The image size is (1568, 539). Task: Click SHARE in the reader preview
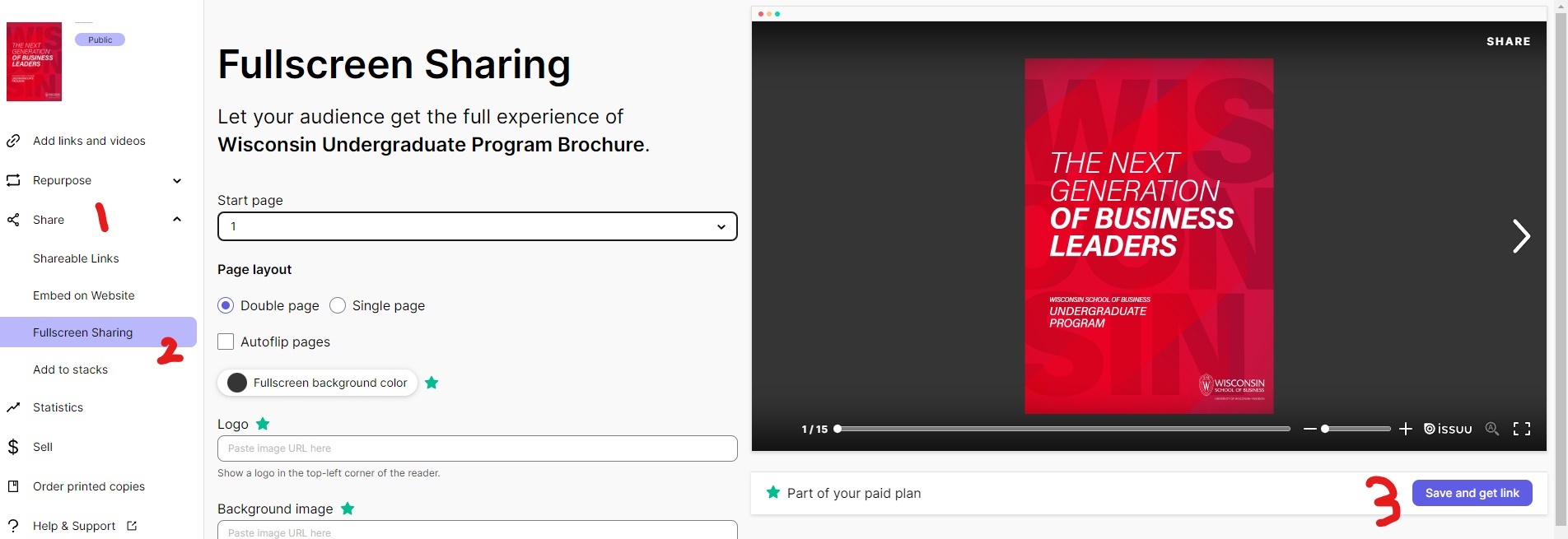1508,41
